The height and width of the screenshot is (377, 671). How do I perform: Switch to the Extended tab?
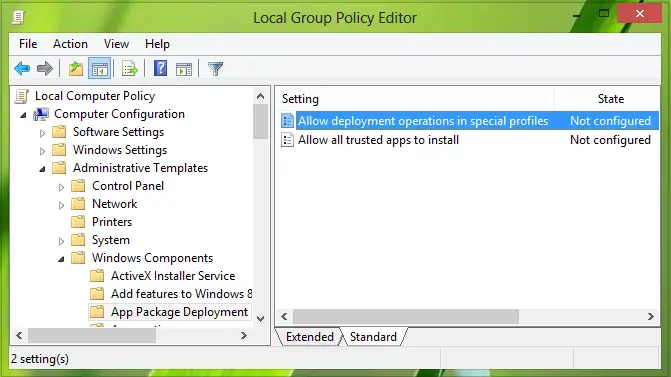pyautogui.click(x=309, y=337)
